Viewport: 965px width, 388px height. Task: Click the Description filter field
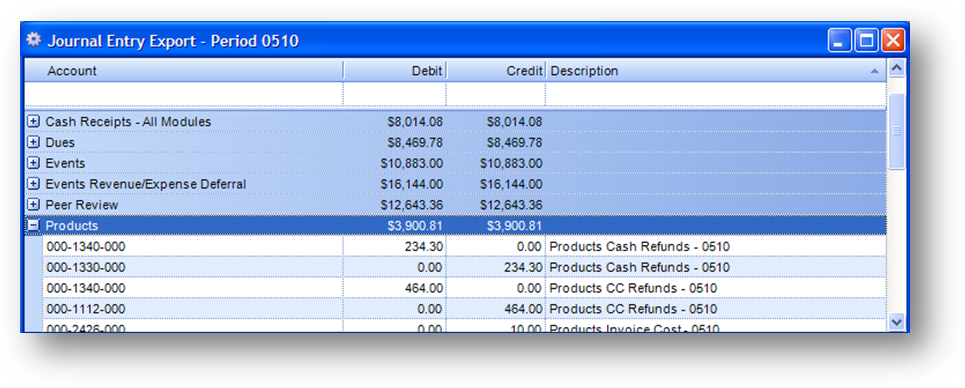coord(716,94)
